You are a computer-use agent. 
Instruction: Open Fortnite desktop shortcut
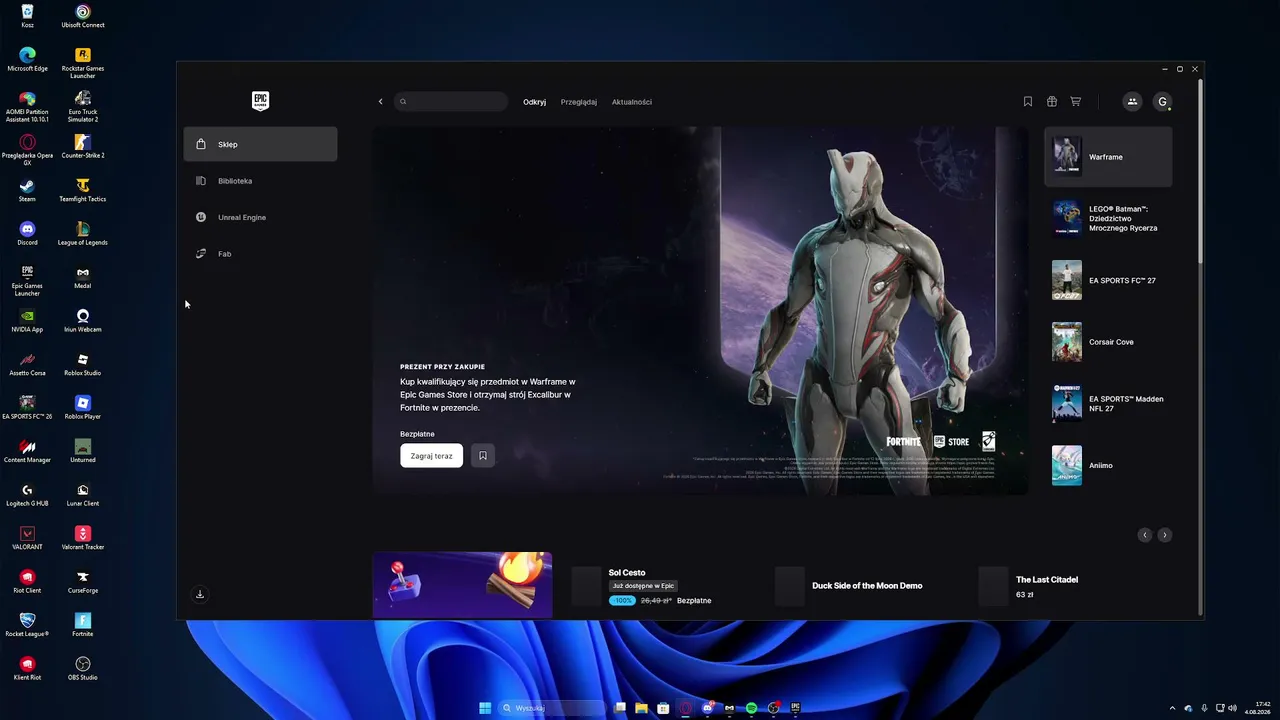(x=83, y=625)
